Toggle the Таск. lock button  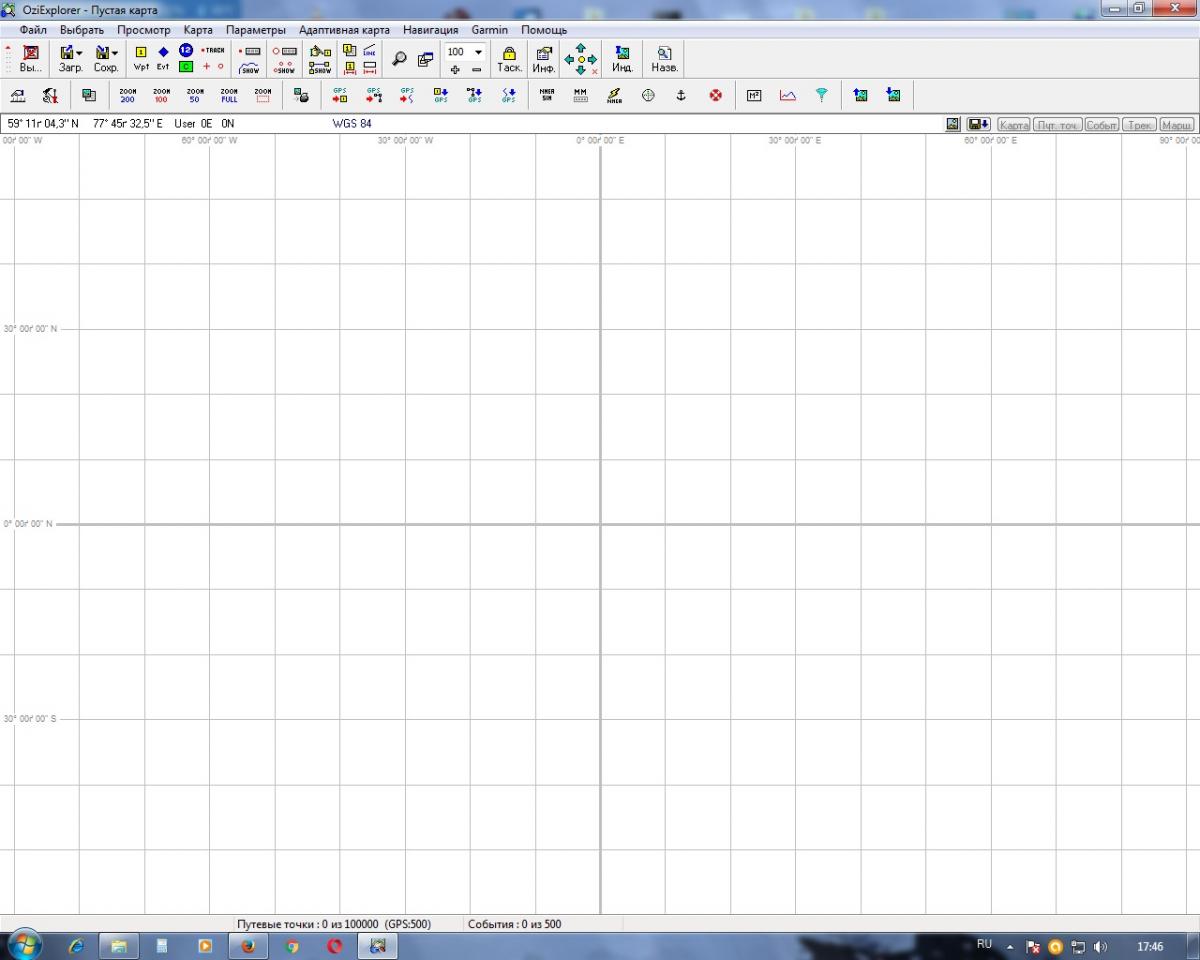[x=509, y=58]
